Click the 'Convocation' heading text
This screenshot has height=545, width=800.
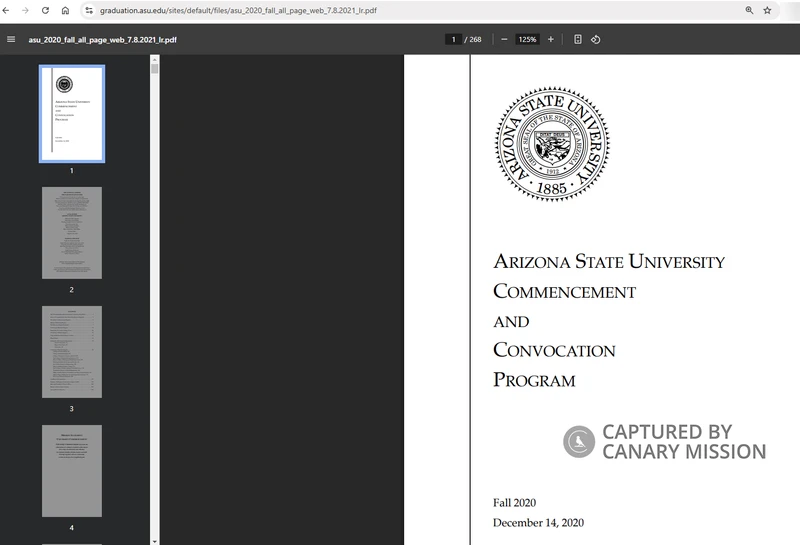(554, 350)
